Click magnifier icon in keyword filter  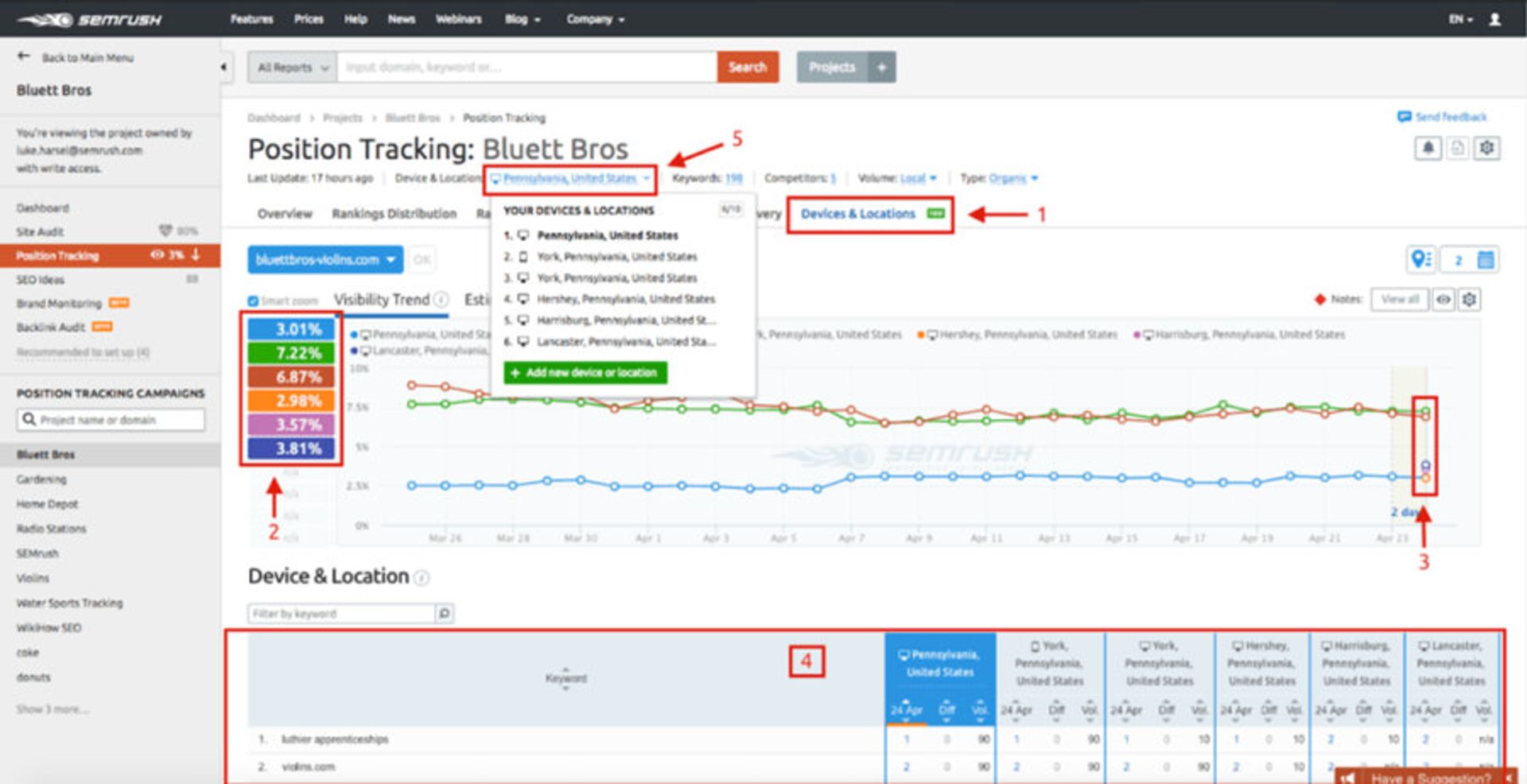(444, 613)
